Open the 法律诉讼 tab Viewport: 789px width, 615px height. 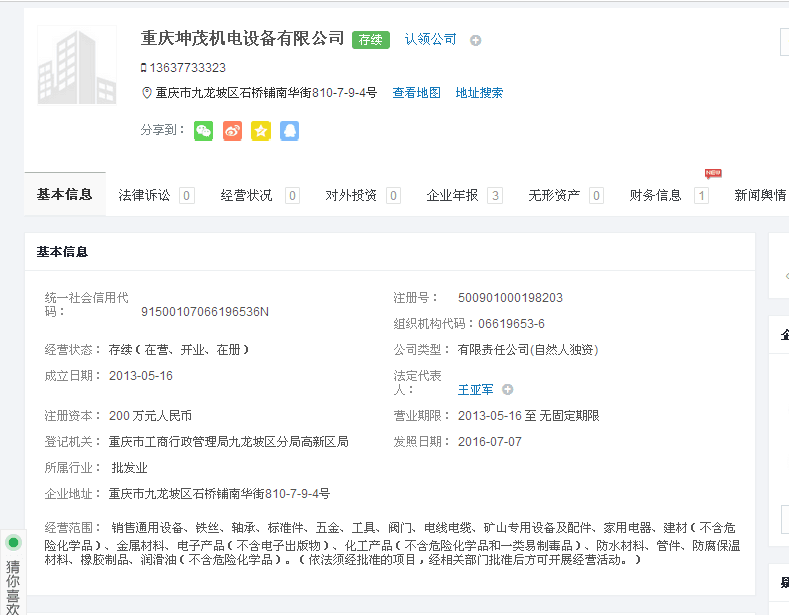click(145, 196)
